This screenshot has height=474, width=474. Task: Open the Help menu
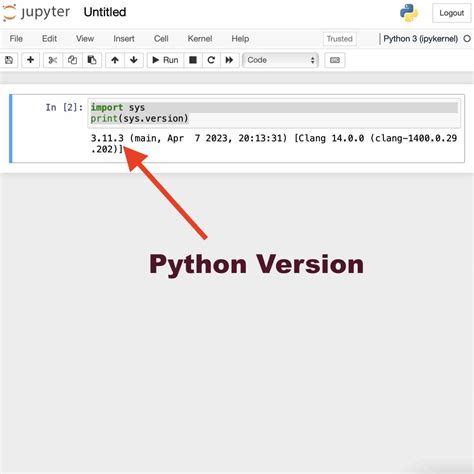click(x=240, y=39)
